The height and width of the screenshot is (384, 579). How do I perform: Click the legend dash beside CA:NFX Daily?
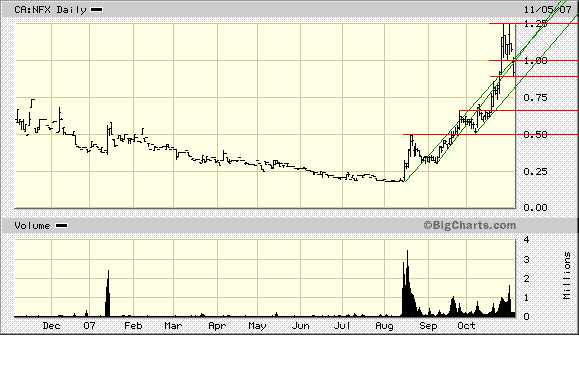click(x=97, y=10)
